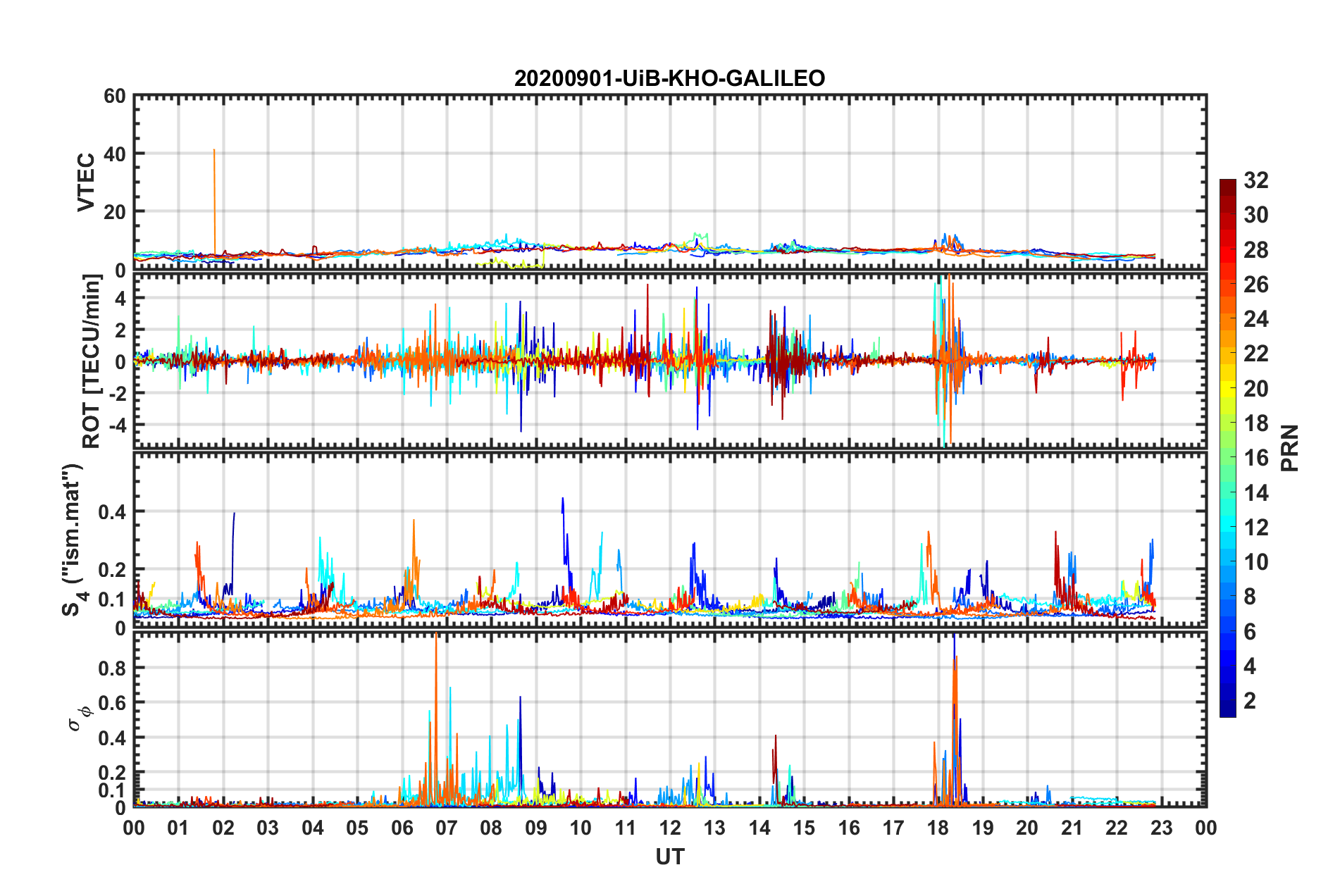This screenshot has height=896, width=1340.
Task: Click the x-axis tick label 12
Action: point(670,828)
